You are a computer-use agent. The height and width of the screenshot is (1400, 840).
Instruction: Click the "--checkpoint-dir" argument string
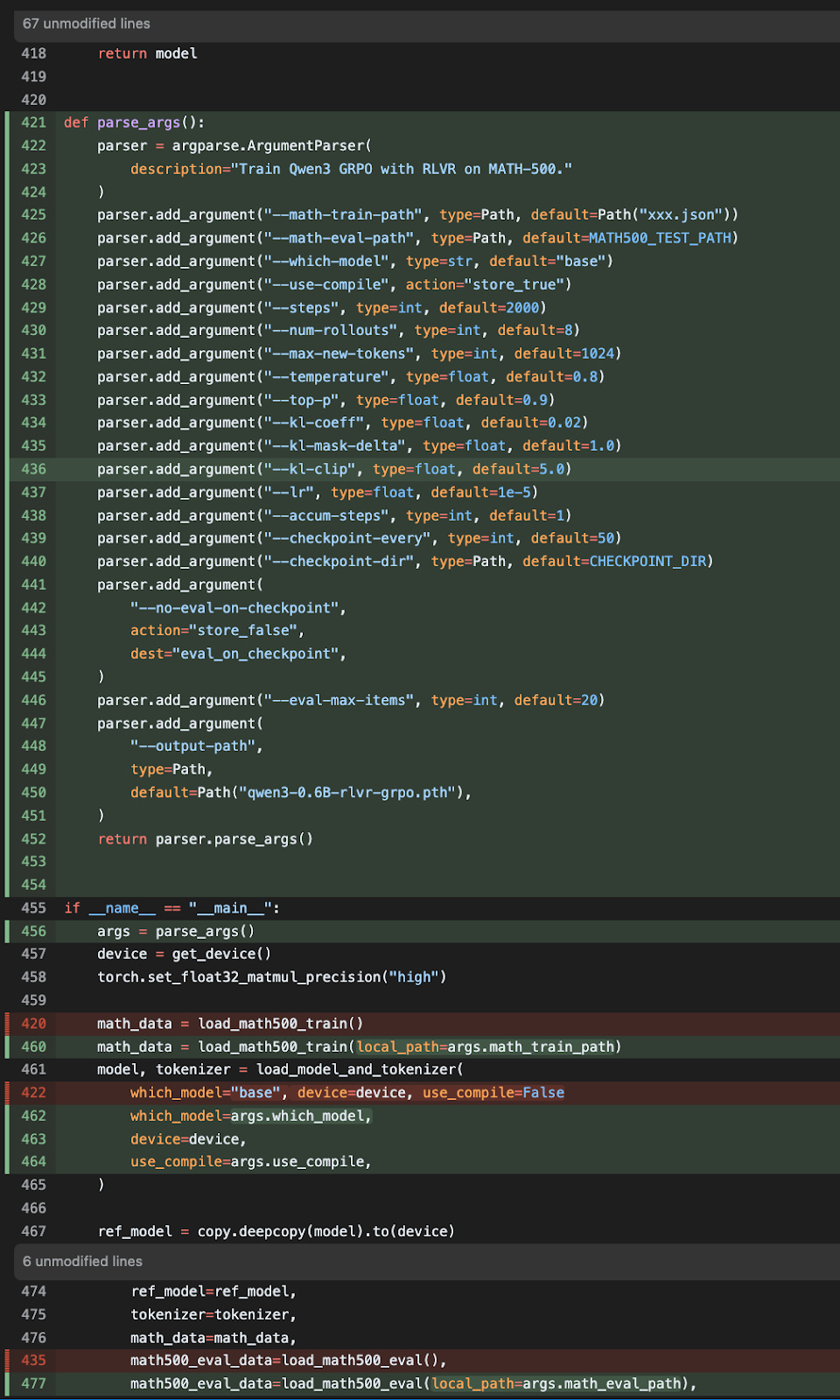339,561
